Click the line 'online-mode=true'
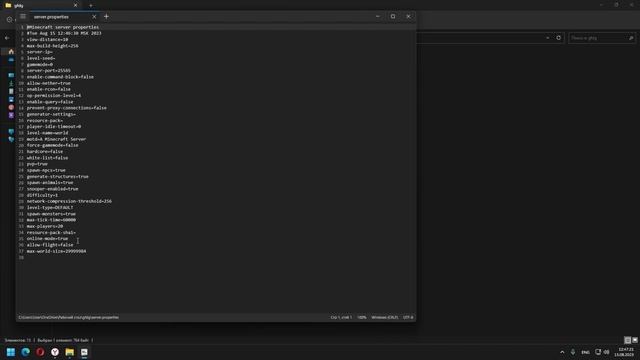The image size is (640, 360). [x=47, y=238]
